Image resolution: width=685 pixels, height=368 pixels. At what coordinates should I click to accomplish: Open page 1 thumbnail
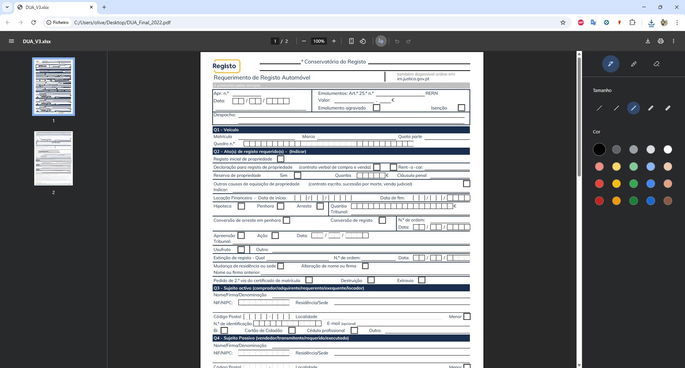(x=53, y=87)
